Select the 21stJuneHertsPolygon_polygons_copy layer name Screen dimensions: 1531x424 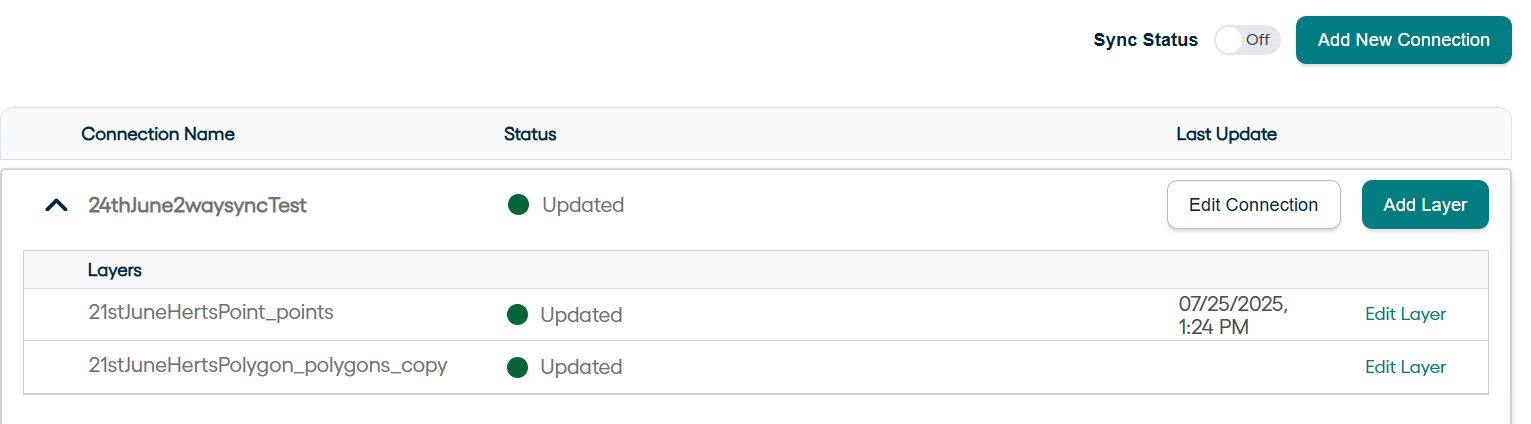(x=267, y=365)
